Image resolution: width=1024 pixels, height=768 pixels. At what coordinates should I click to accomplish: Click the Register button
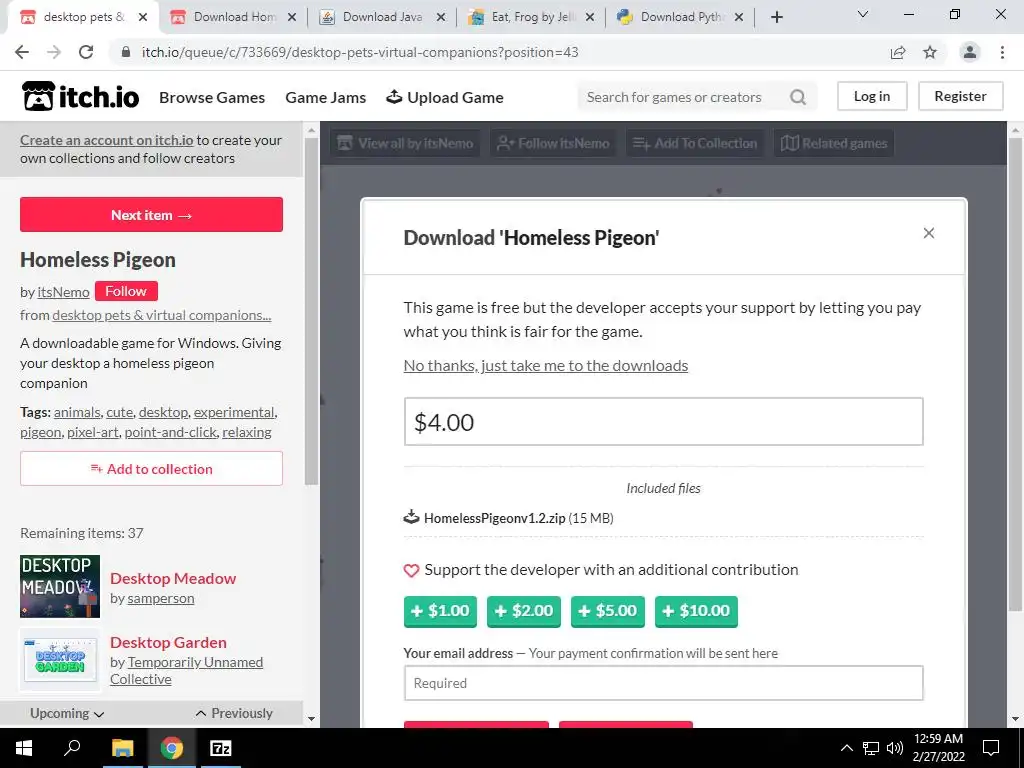[961, 96]
